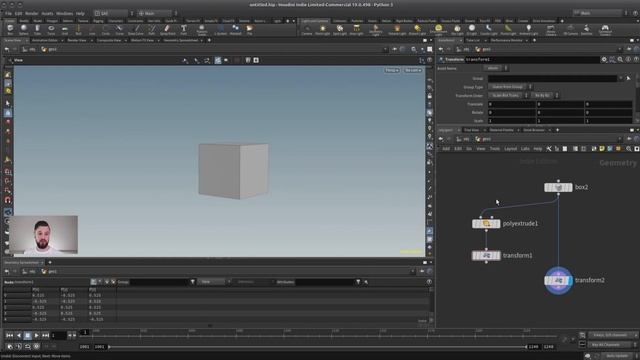Select the Draw Curve shelf tool
Viewport: 640px width, 360px height.
pyautogui.click(x=136, y=29)
